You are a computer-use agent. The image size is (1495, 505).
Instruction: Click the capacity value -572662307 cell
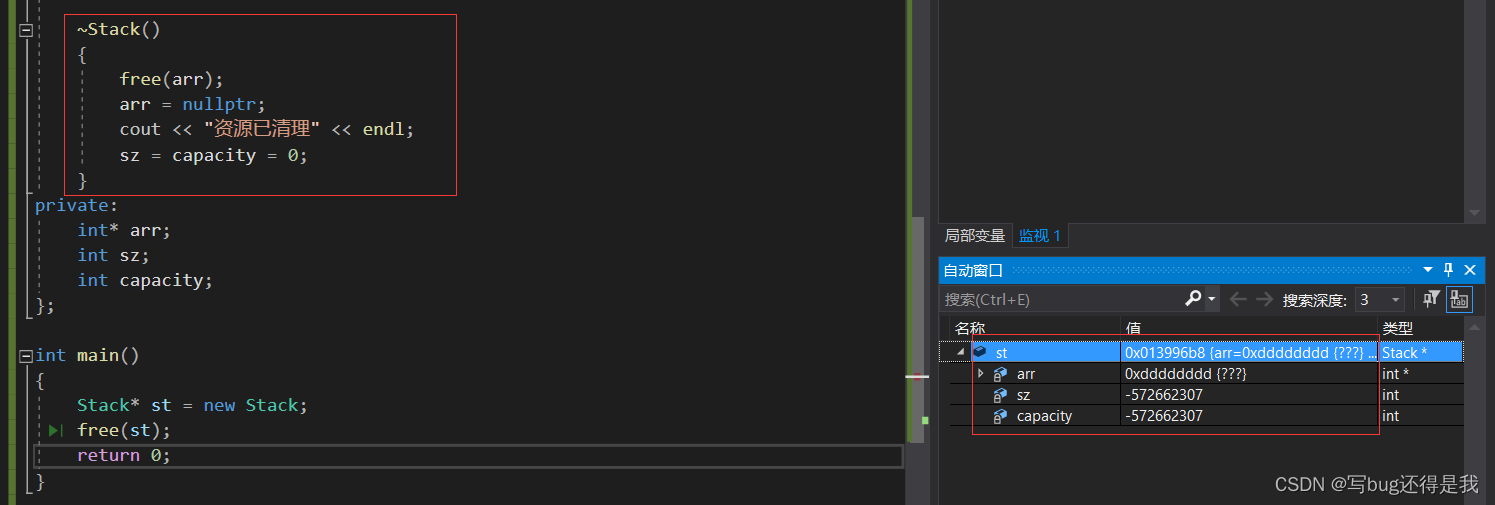click(1250, 416)
